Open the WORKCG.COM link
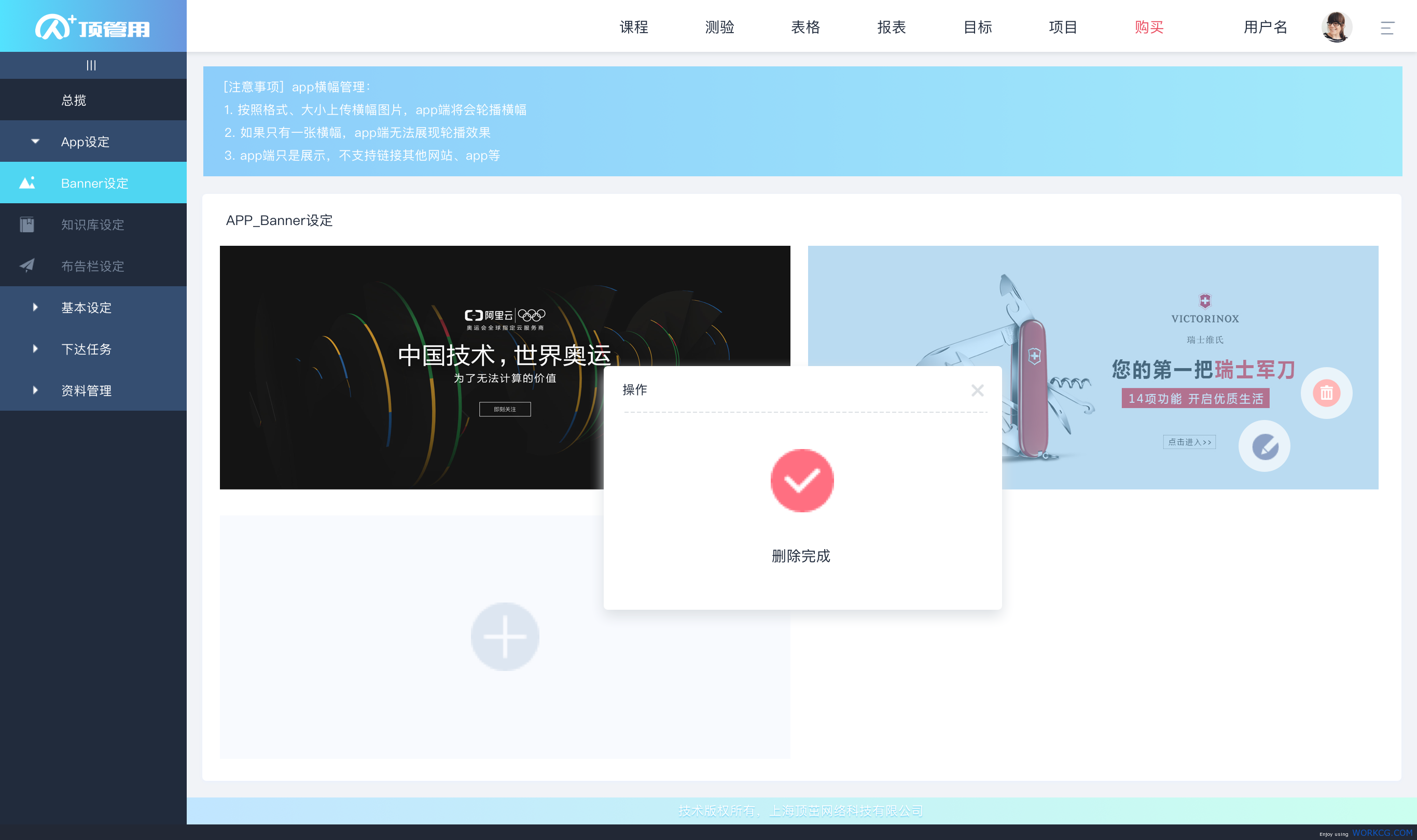The height and width of the screenshot is (840, 1417). pos(1382,833)
